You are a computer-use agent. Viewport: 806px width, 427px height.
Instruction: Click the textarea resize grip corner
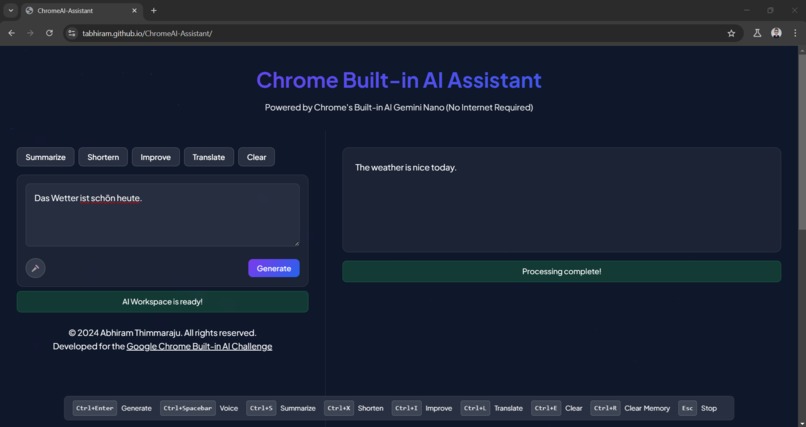pyautogui.click(x=296, y=243)
